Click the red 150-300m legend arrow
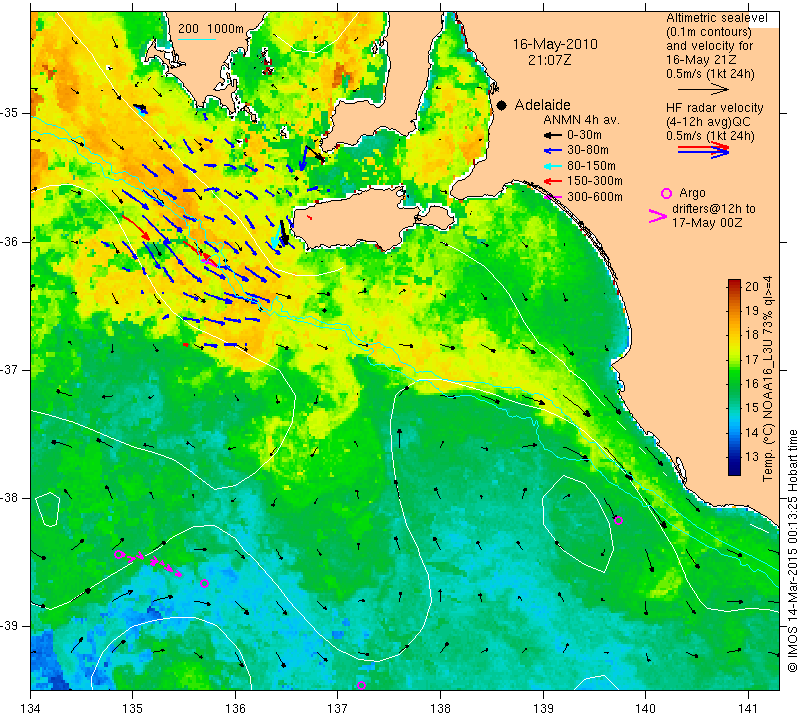 552,181
